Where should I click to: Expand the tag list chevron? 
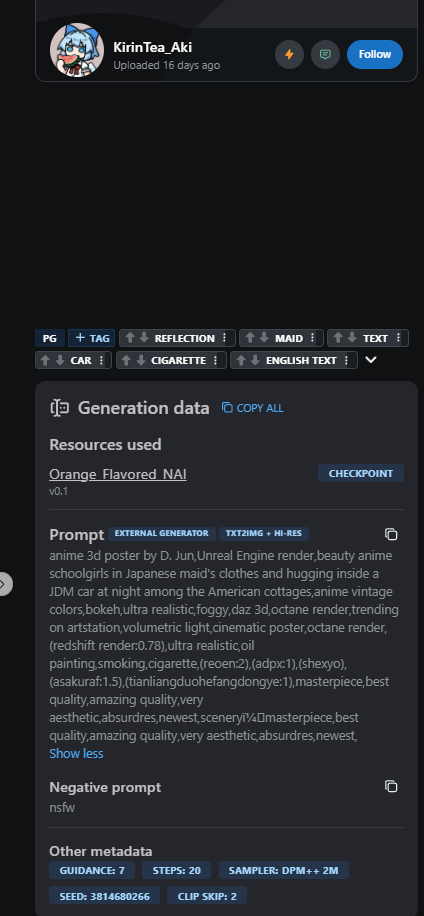(x=371, y=360)
